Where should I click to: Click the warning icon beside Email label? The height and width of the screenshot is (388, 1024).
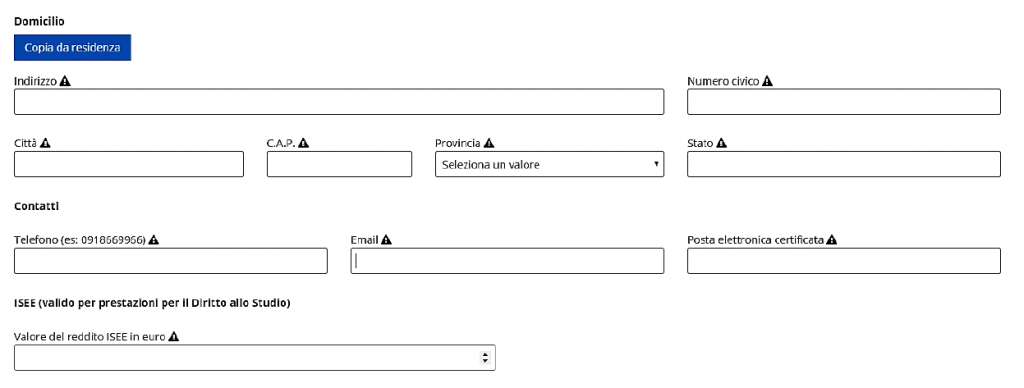[x=387, y=240]
